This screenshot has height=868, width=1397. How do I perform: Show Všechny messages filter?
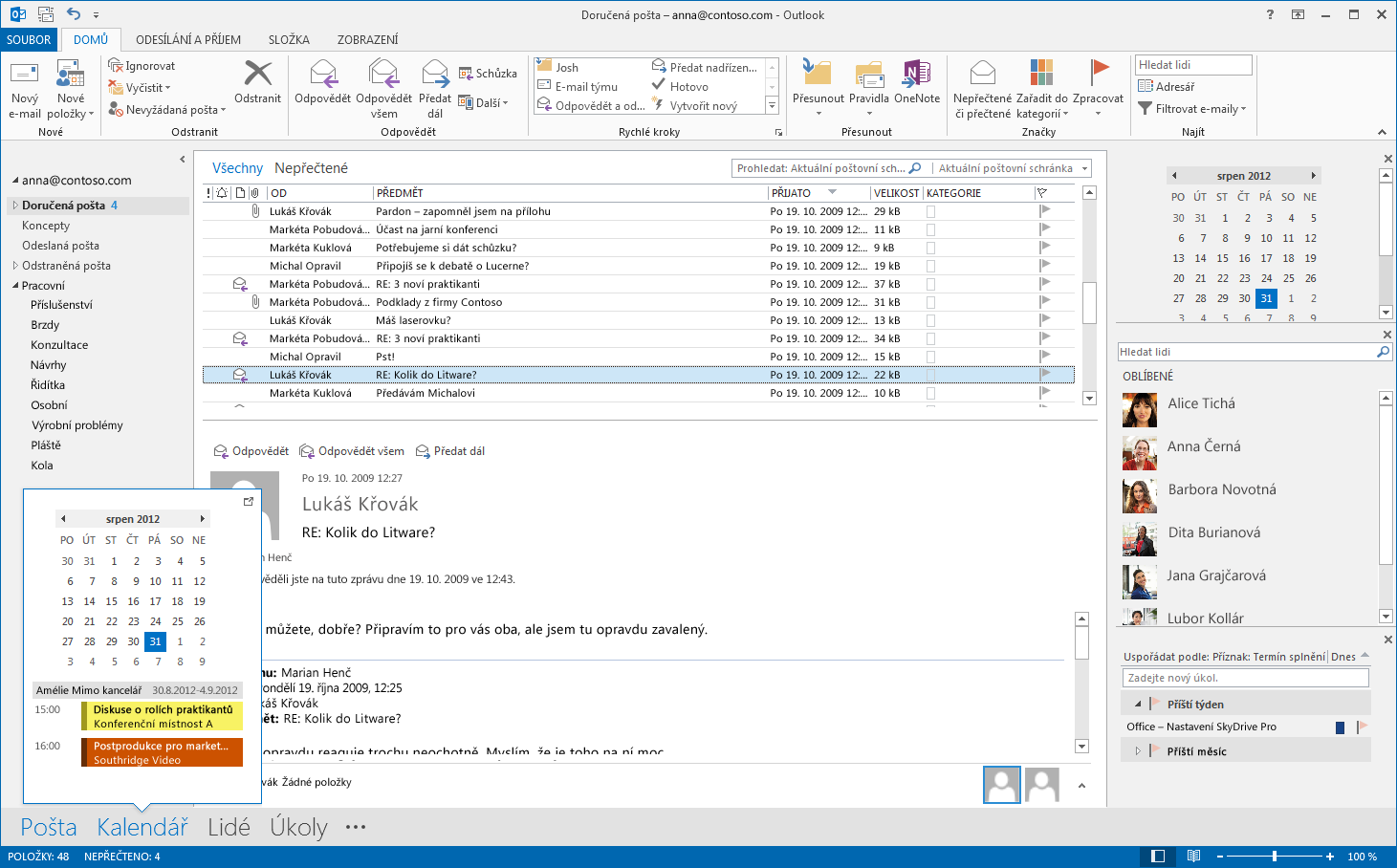pos(237,168)
